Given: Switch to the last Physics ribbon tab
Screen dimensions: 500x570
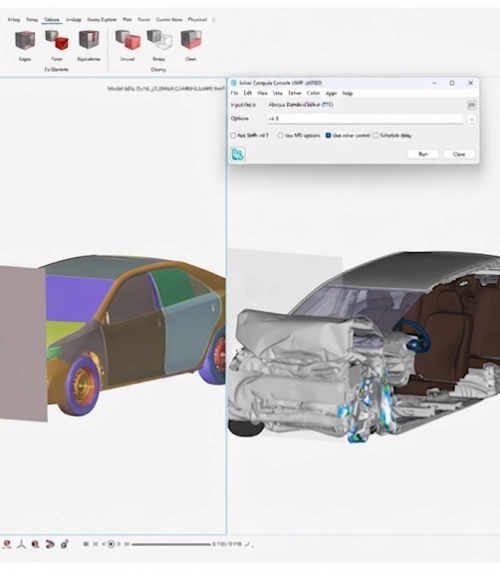Looking at the screenshot, I should (x=197, y=20).
